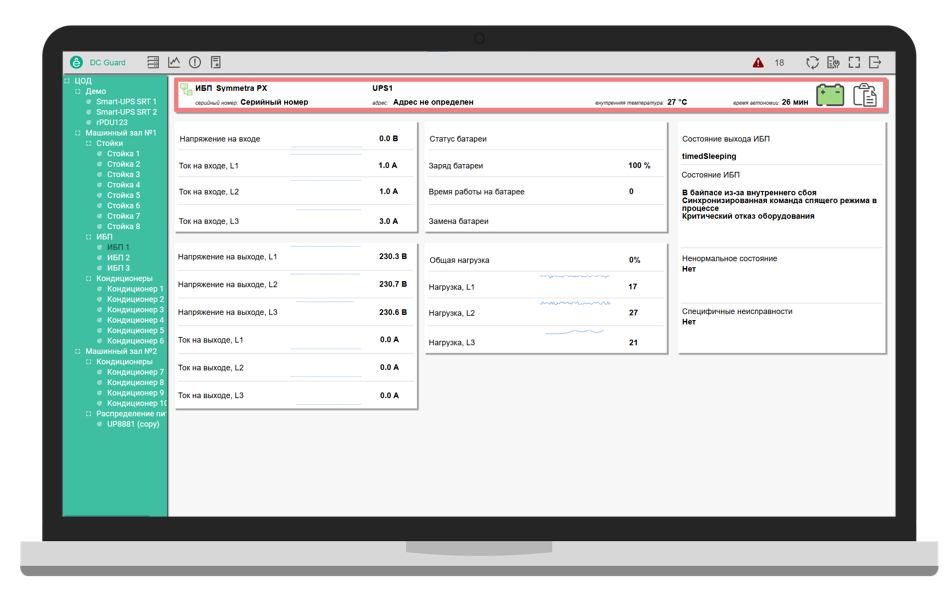Select ИБП 2 in the tree
Screen dimensions: 950x616
tap(118, 257)
